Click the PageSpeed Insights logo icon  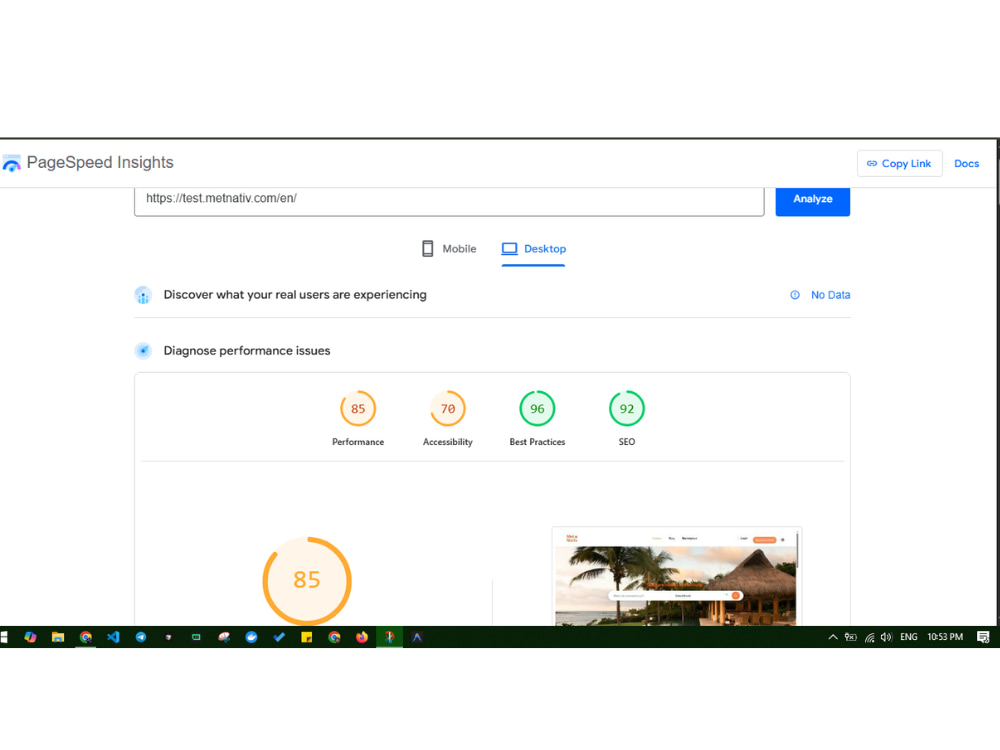point(11,163)
